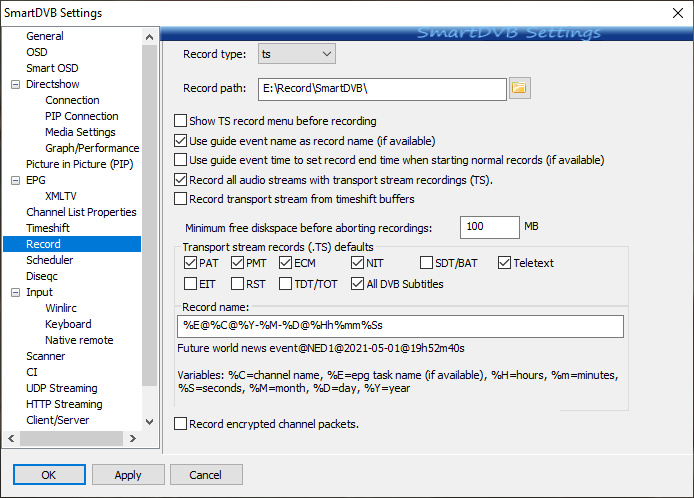Close the SmartDVB Settings window

pos(677,13)
